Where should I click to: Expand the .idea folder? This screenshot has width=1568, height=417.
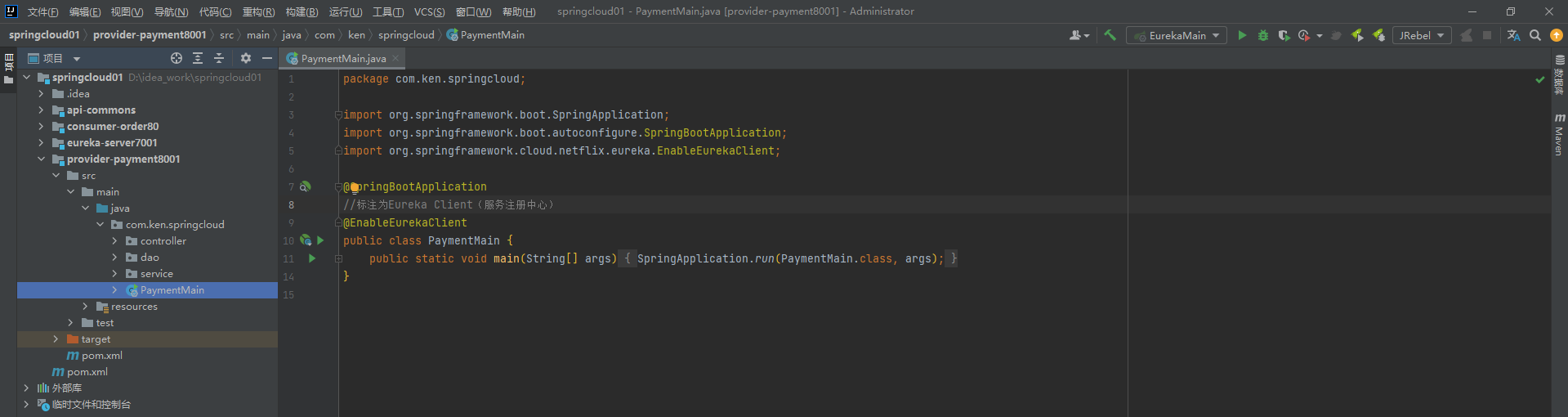[41, 94]
